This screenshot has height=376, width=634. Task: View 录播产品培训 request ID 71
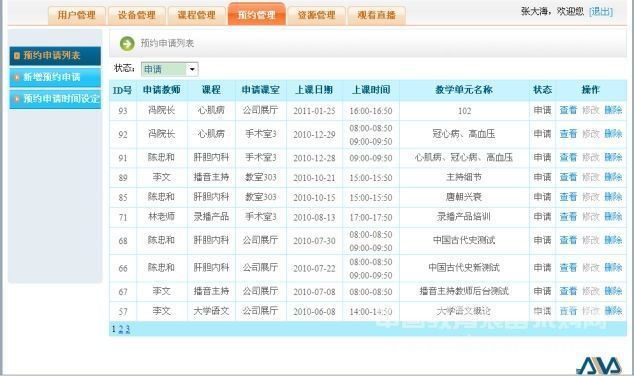pos(568,217)
